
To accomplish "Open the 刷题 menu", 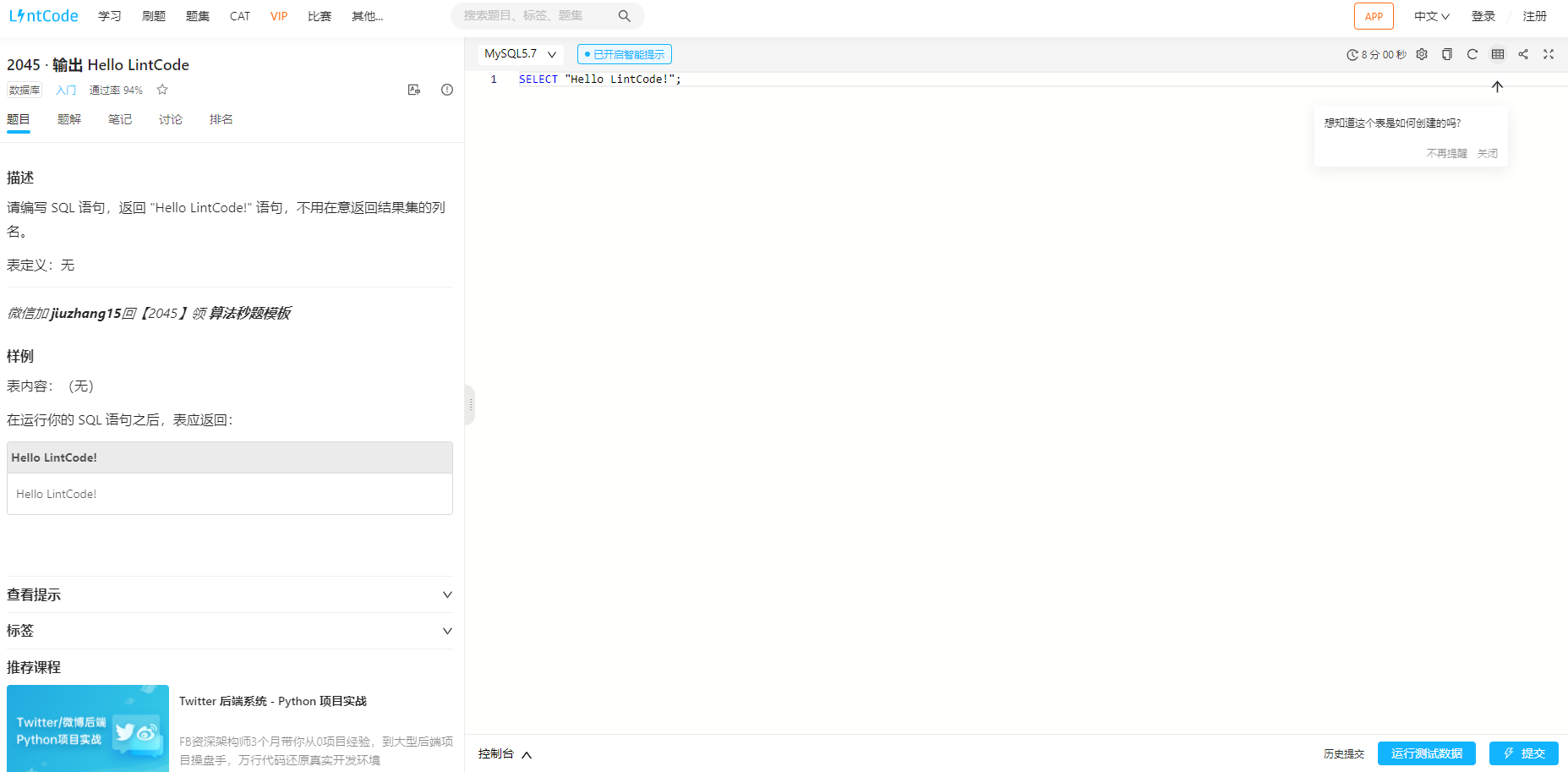I will [154, 16].
